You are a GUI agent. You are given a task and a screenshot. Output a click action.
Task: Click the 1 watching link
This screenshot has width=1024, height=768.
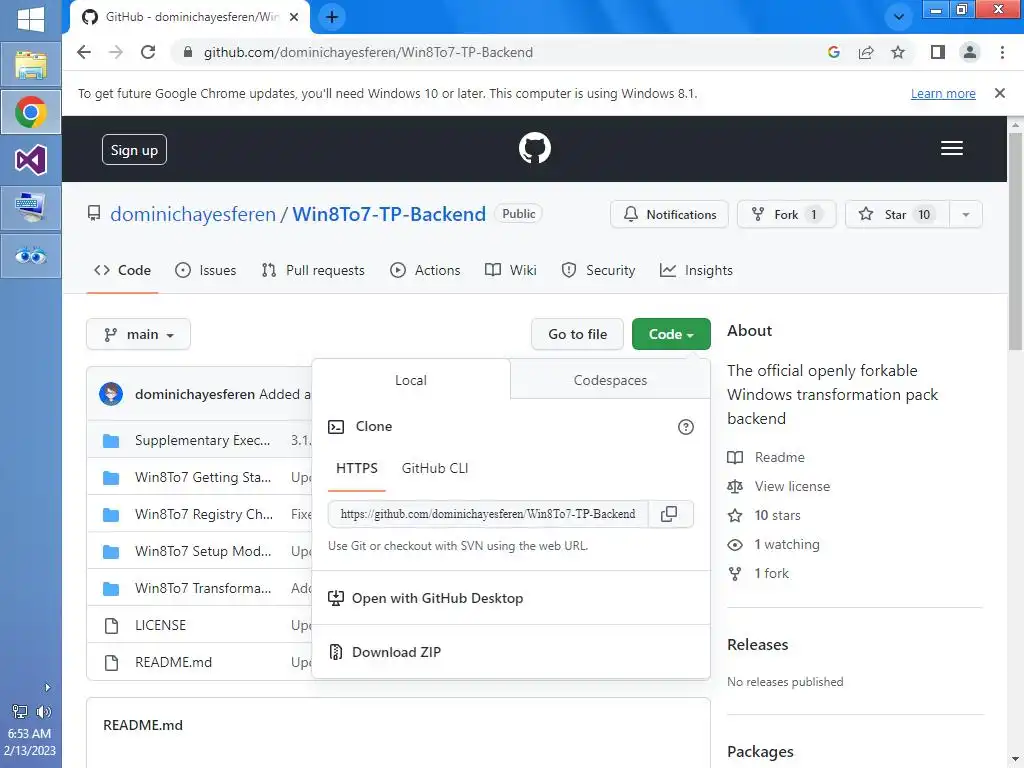[x=774, y=545]
